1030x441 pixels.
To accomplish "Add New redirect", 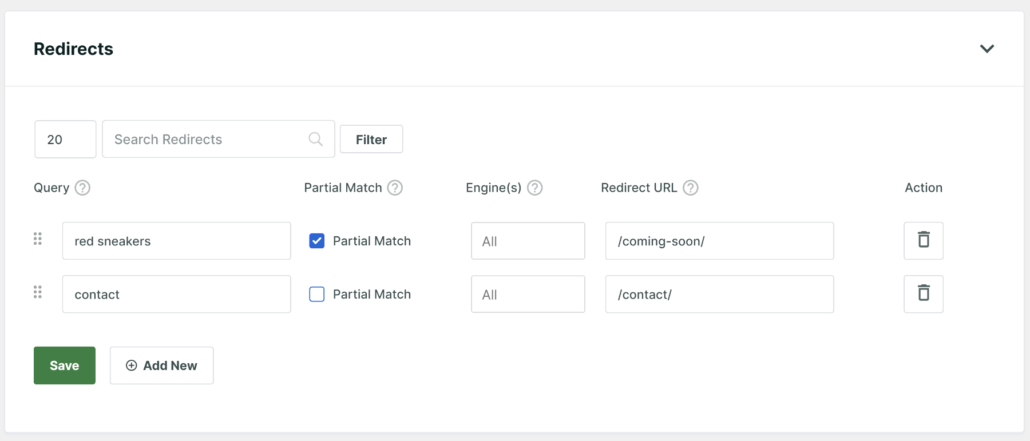I will (162, 365).
